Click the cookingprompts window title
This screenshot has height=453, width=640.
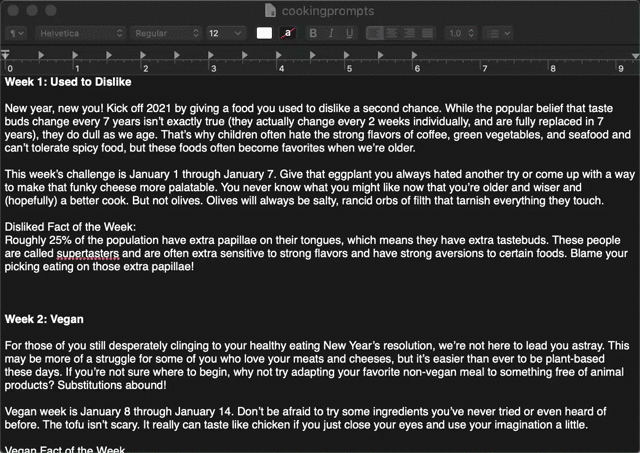[328, 11]
